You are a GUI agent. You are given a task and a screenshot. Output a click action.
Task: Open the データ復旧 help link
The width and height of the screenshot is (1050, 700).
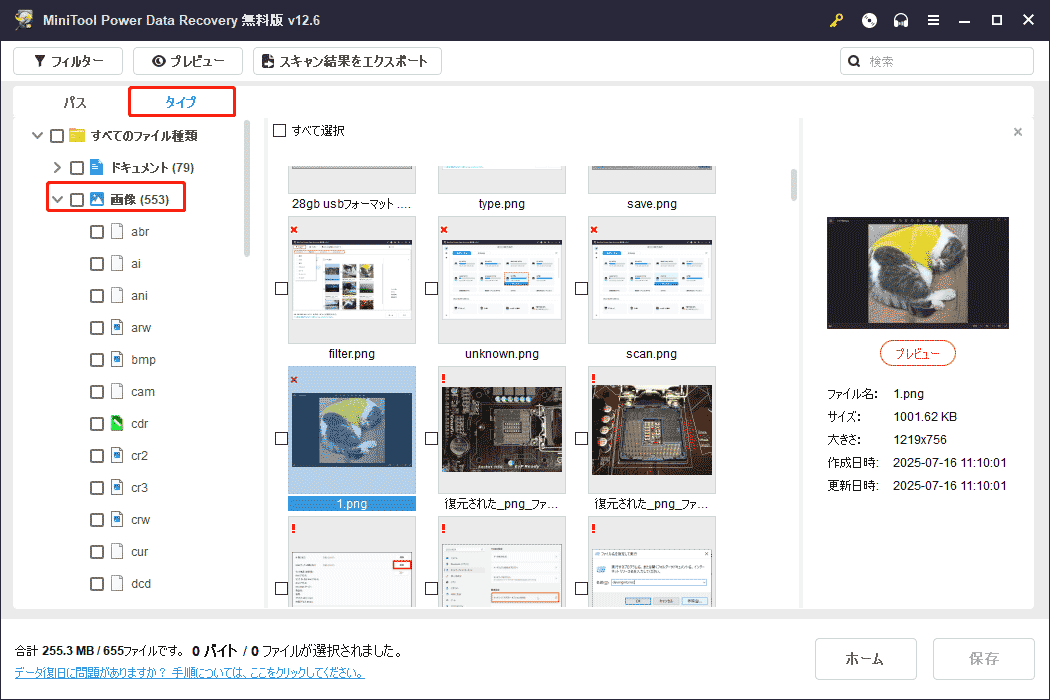click(x=190, y=672)
